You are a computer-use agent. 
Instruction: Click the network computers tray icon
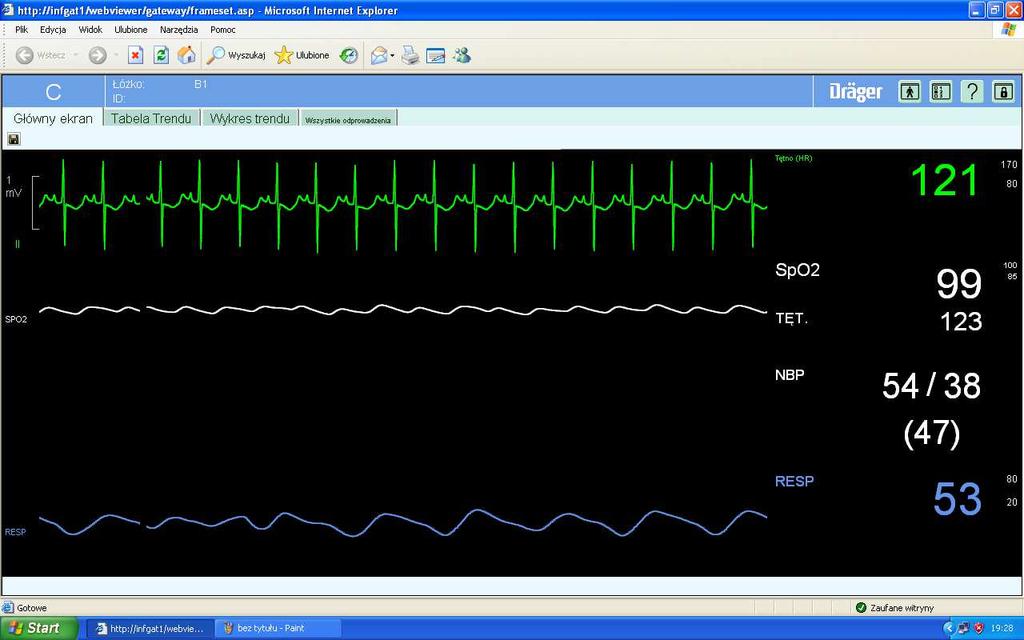tap(964, 628)
